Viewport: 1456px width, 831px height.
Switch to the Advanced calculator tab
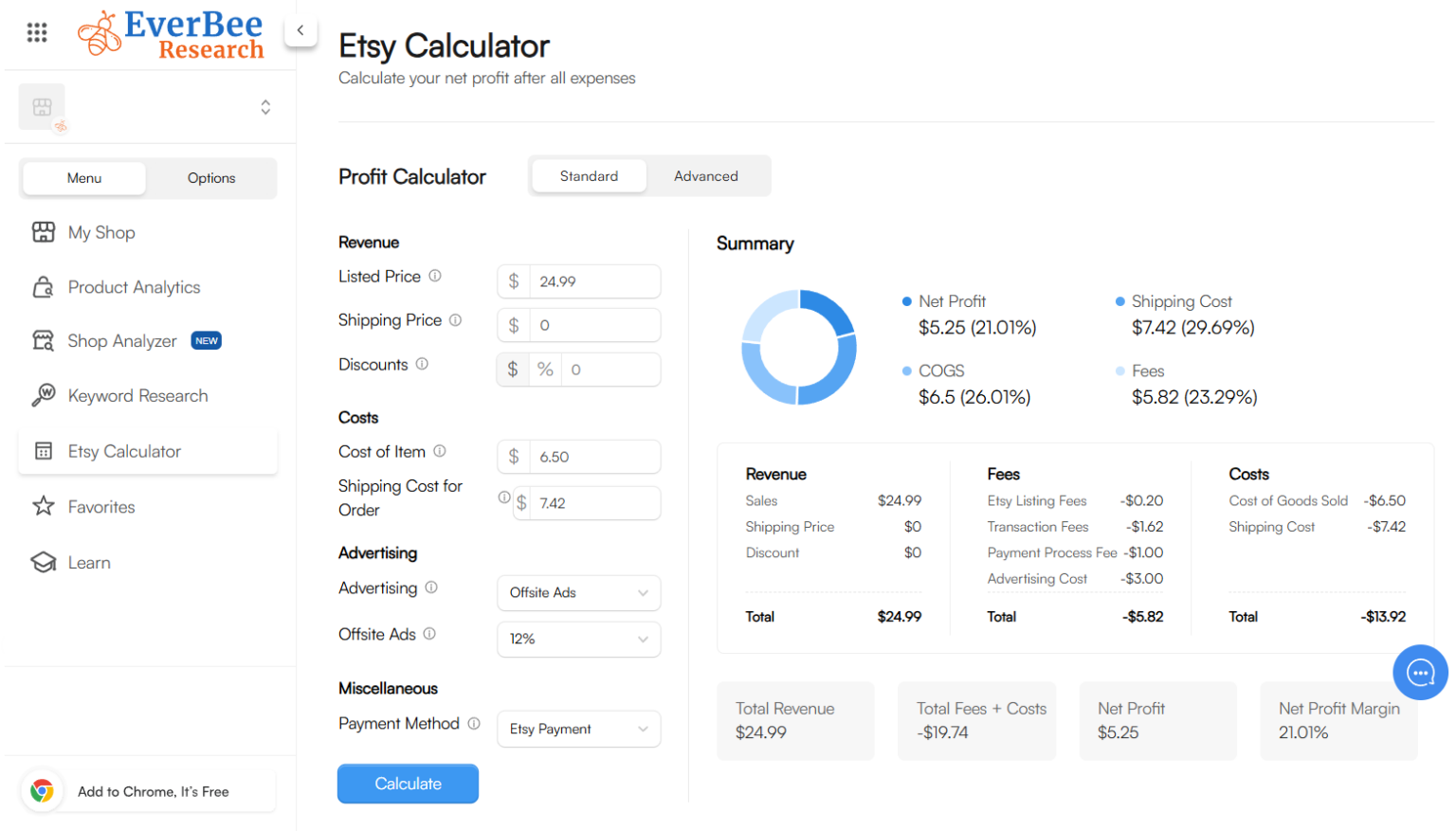[x=705, y=175]
